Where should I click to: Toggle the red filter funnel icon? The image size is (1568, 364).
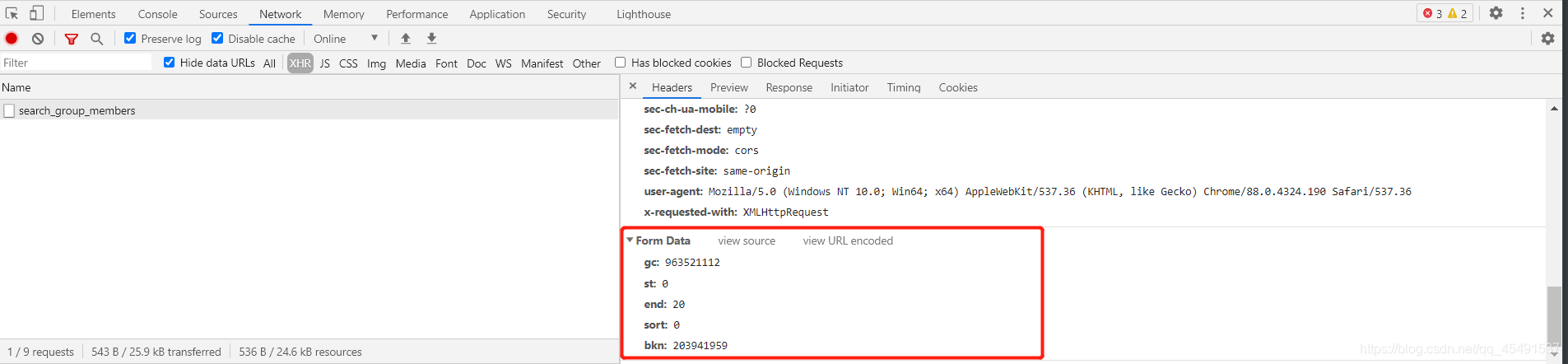(x=72, y=39)
